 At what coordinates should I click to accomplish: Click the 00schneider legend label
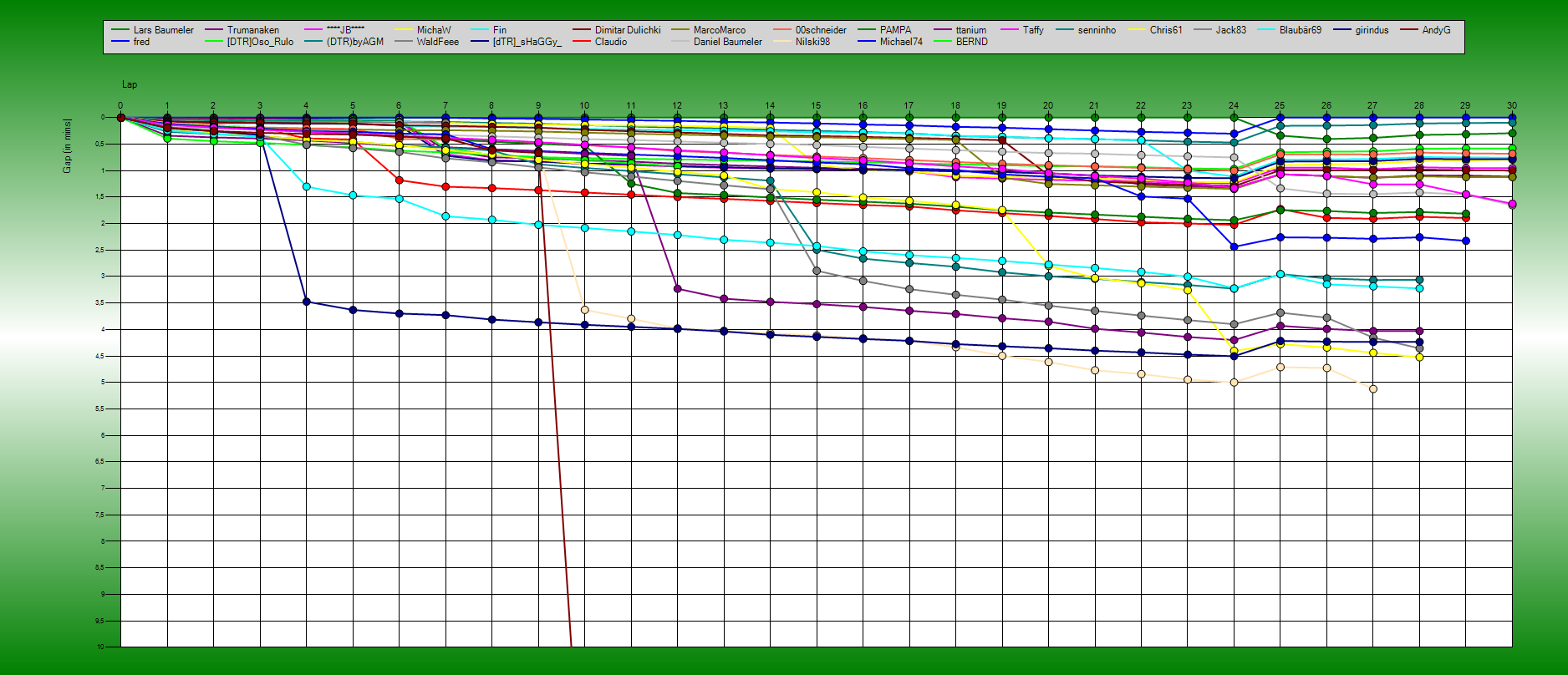click(821, 30)
